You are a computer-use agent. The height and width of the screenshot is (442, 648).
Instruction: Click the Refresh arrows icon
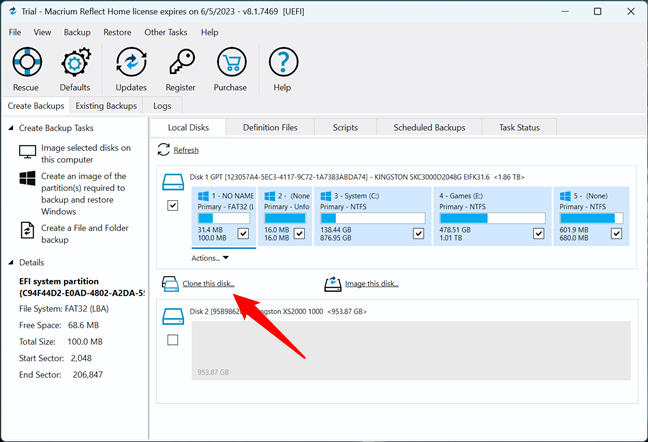pyautogui.click(x=164, y=150)
